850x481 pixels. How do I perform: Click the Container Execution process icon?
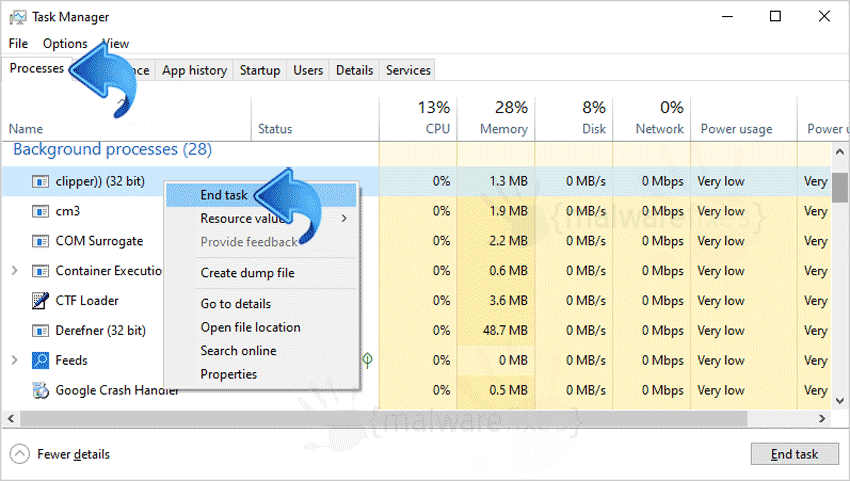point(40,271)
